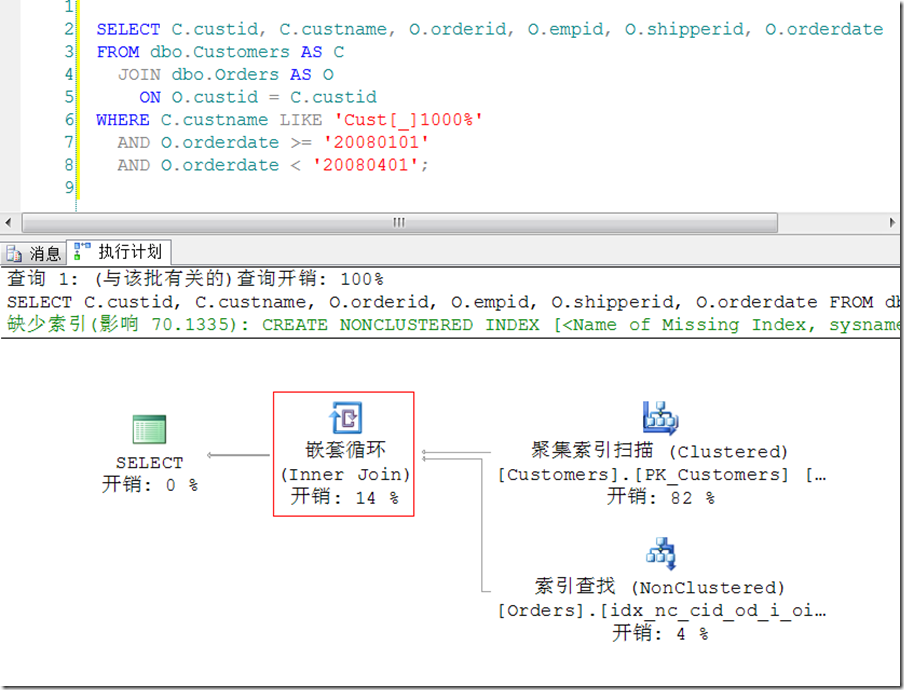Switch to the 消息 (Messages) tab
The height and width of the screenshot is (690, 904).
tap(34, 253)
